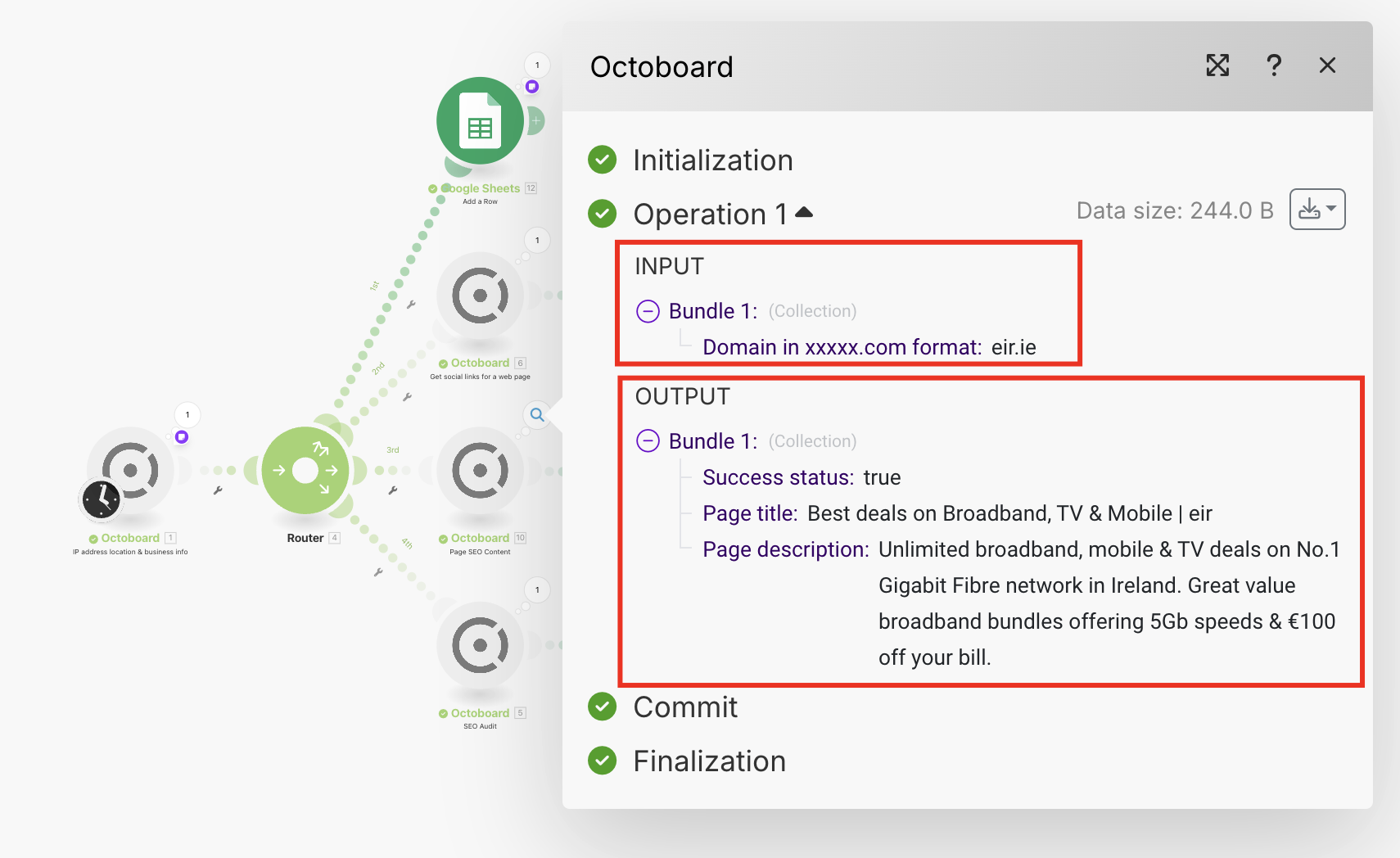This screenshot has width=1400, height=858.
Task: Click the Octoboard Page SEO Content module
Action: (x=480, y=471)
